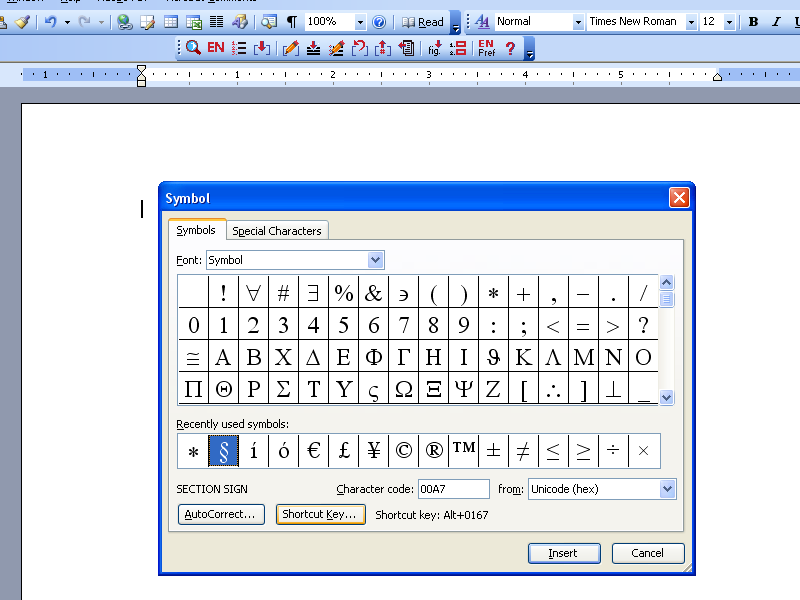This screenshot has width=800, height=600.
Task: Open the Zoom 100% dropdown
Action: pos(360,22)
